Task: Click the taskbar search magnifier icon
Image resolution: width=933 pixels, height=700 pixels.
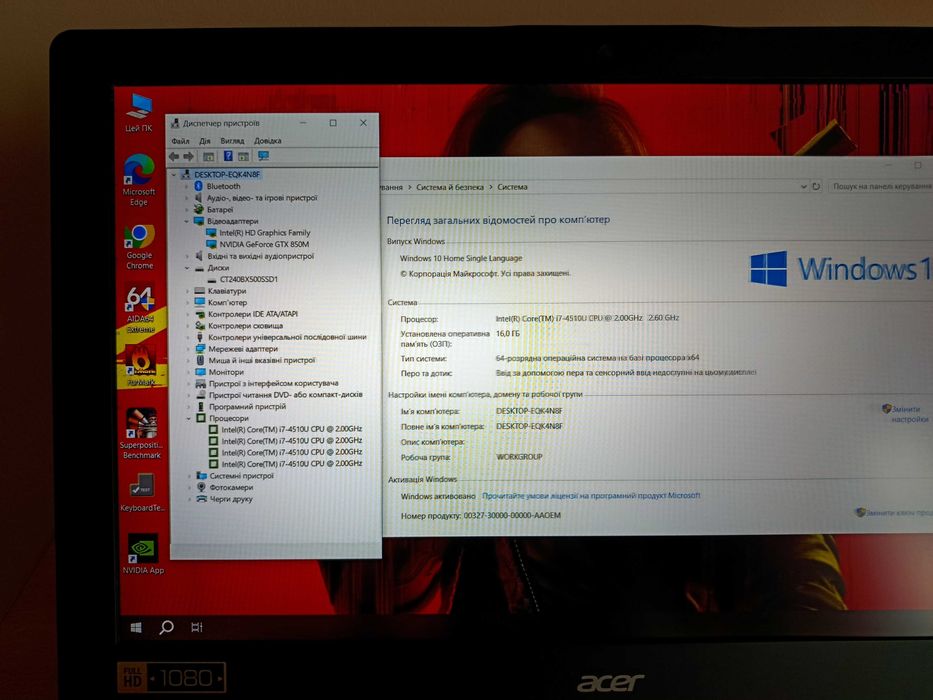Action: coord(167,627)
